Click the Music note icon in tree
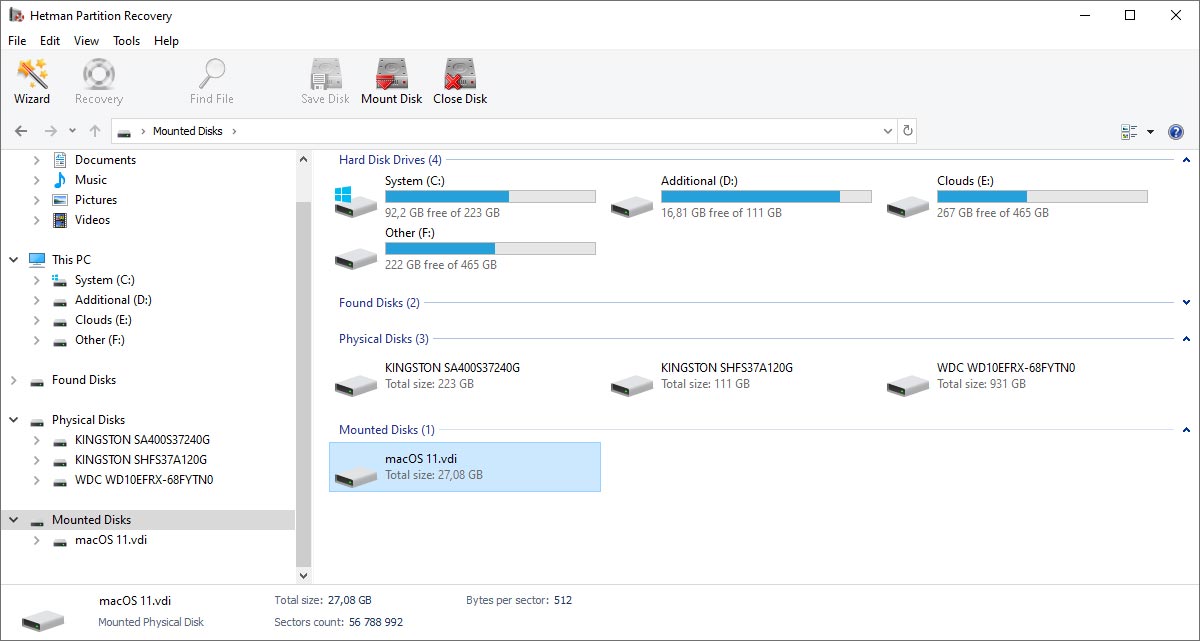 [60, 180]
